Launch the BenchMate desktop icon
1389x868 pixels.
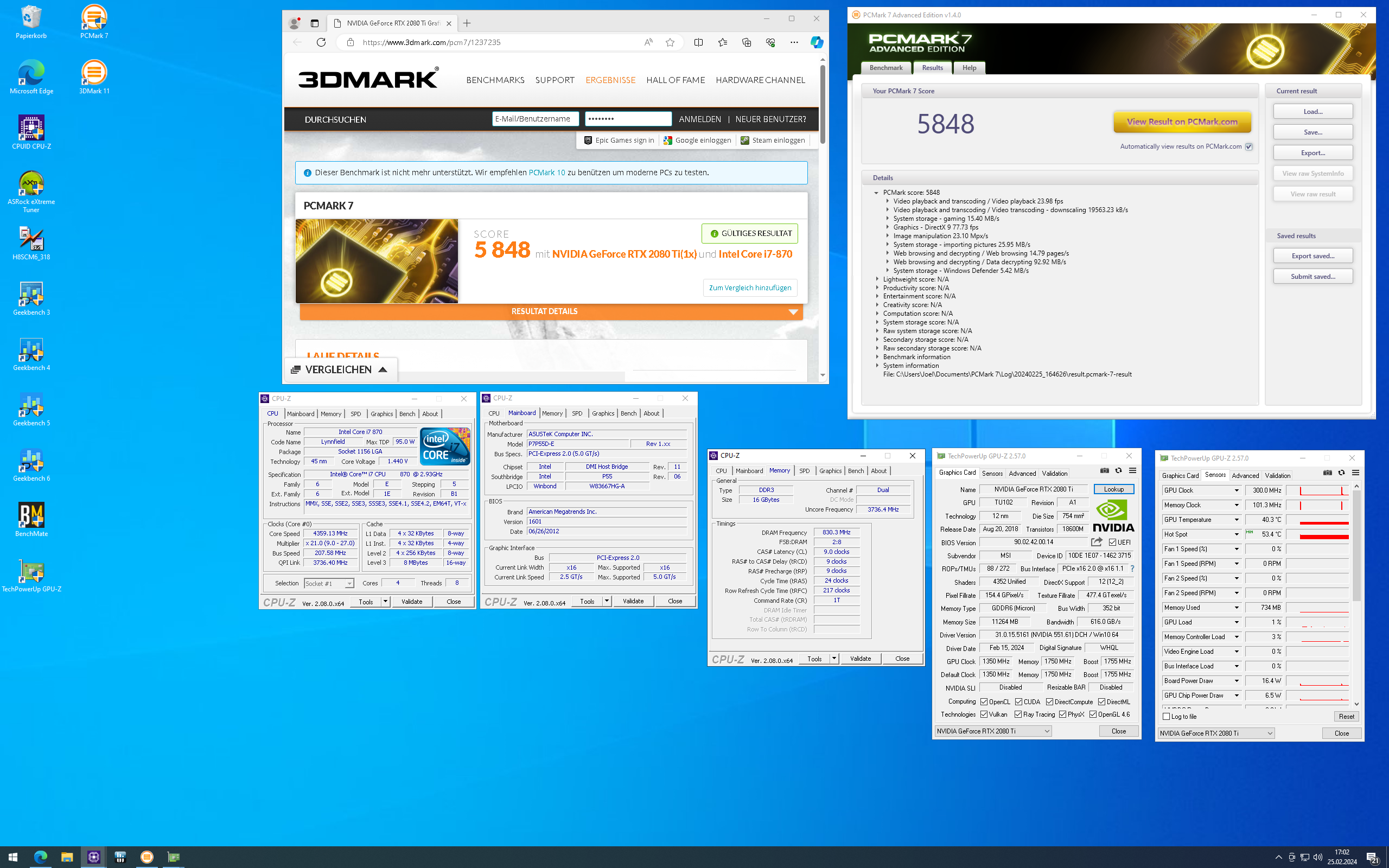[31, 520]
